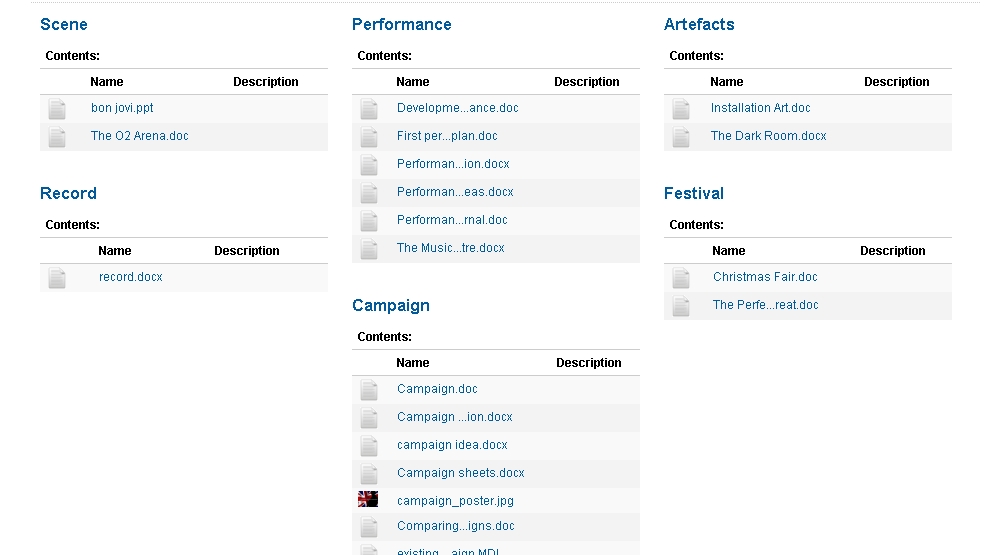
Task: Click the icon next to The Dark Room.docx
Action: (681, 137)
